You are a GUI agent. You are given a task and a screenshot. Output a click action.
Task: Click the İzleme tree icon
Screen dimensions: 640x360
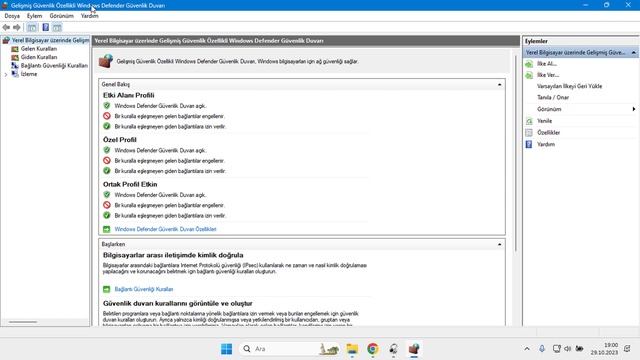(15, 74)
